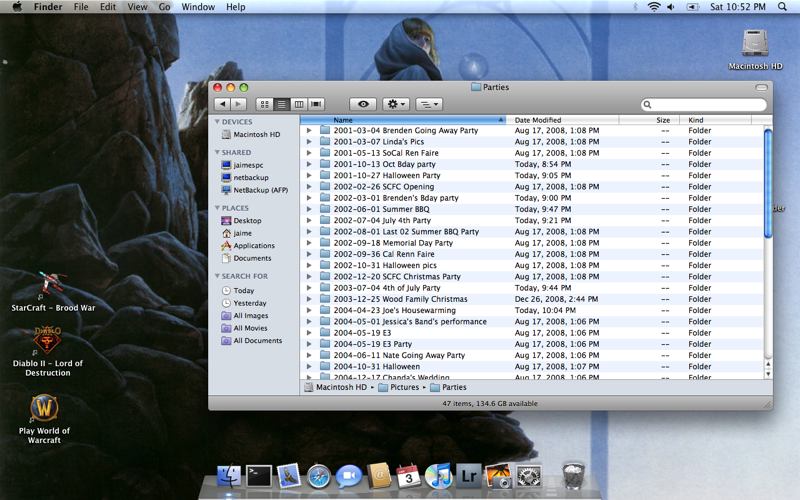Click the volume icon in the menu bar
800x500 pixels.
point(671,7)
